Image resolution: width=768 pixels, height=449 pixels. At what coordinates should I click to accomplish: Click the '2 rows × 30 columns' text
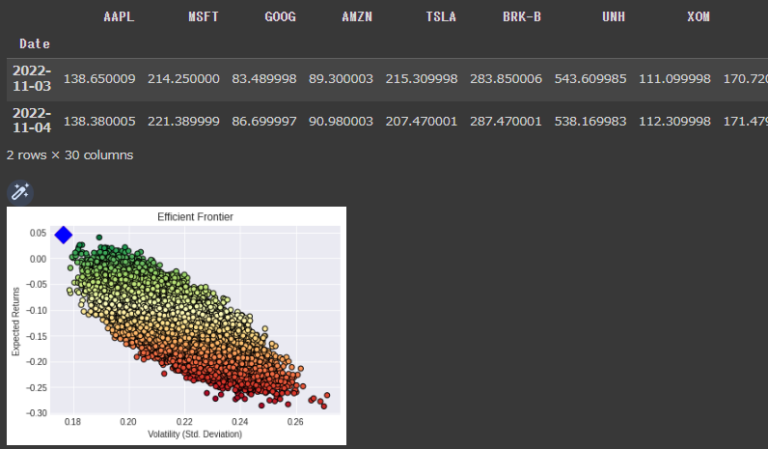pyautogui.click(x=69, y=155)
